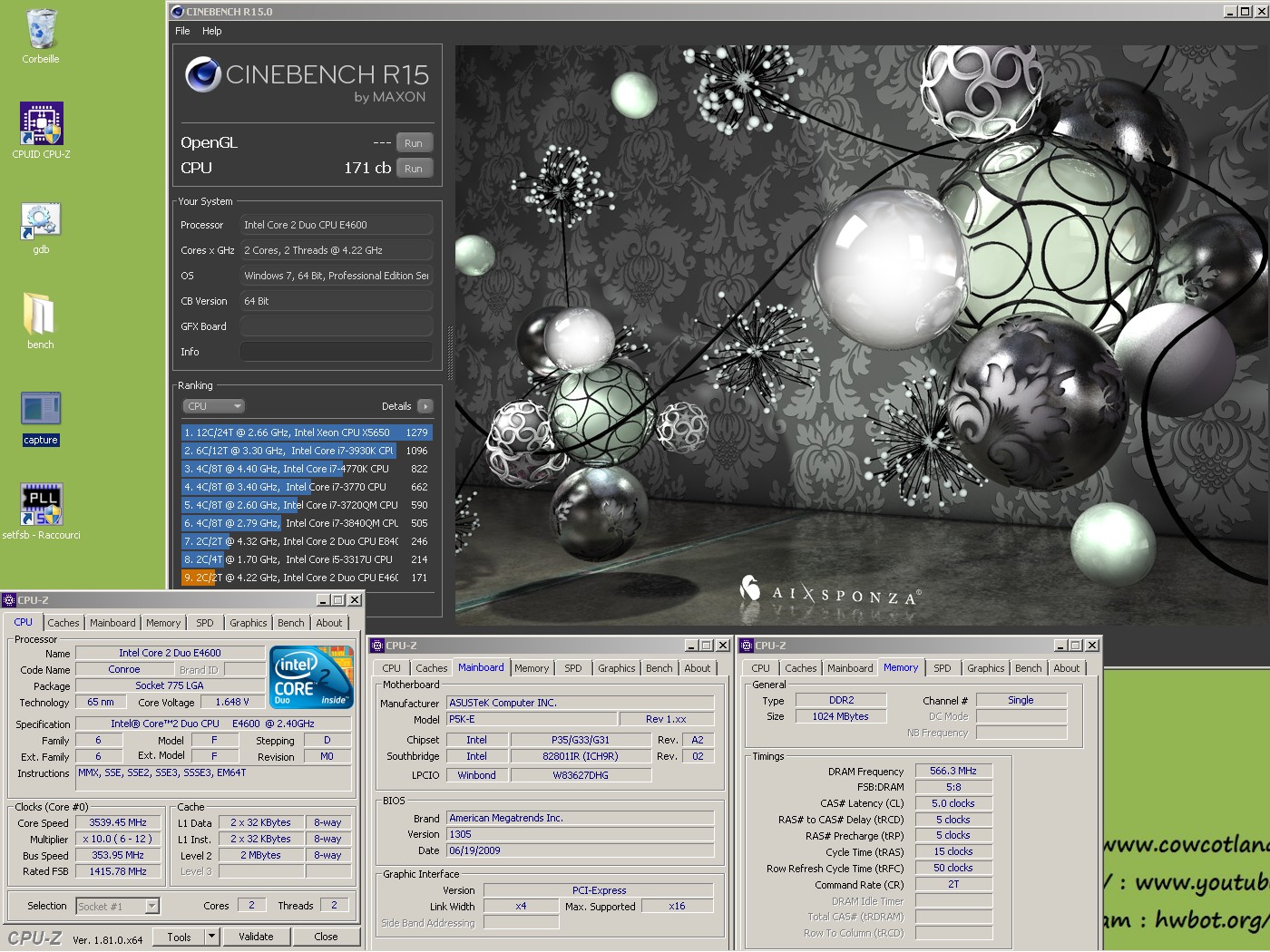Click the Code Name value Conroe

(x=124, y=669)
